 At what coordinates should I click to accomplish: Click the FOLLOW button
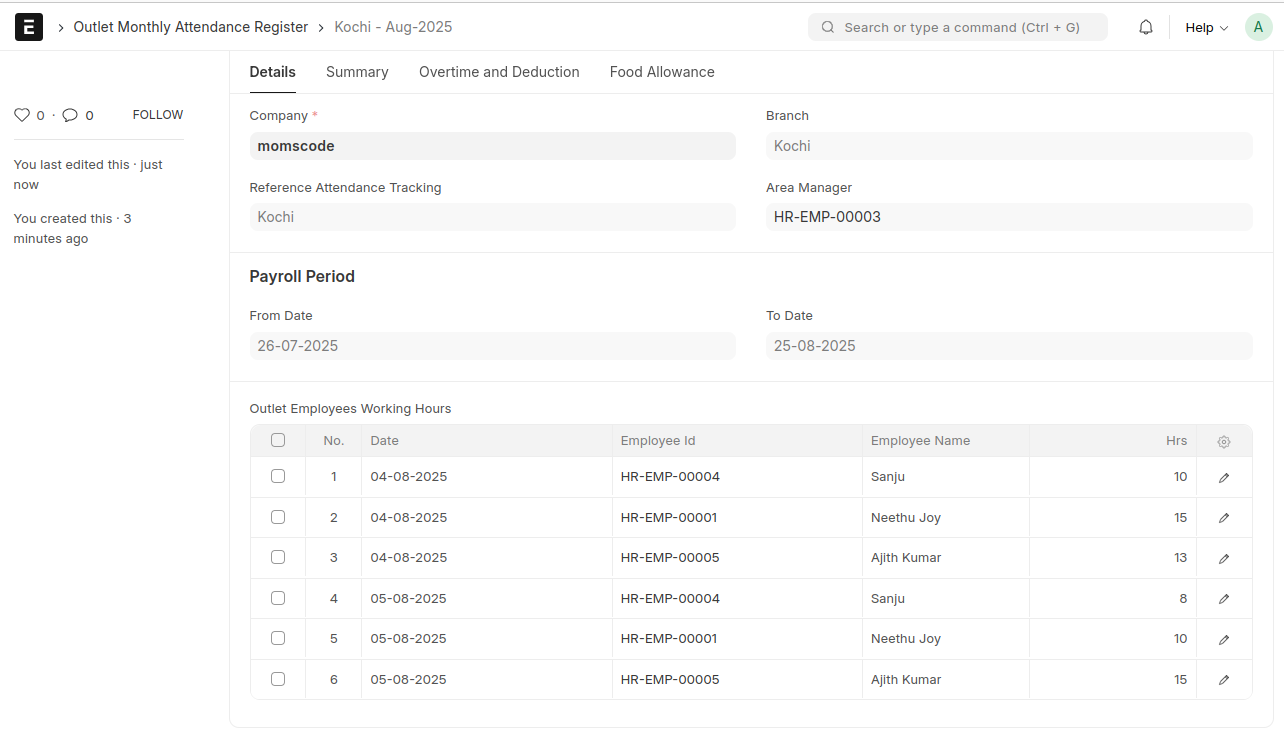(158, 115)
